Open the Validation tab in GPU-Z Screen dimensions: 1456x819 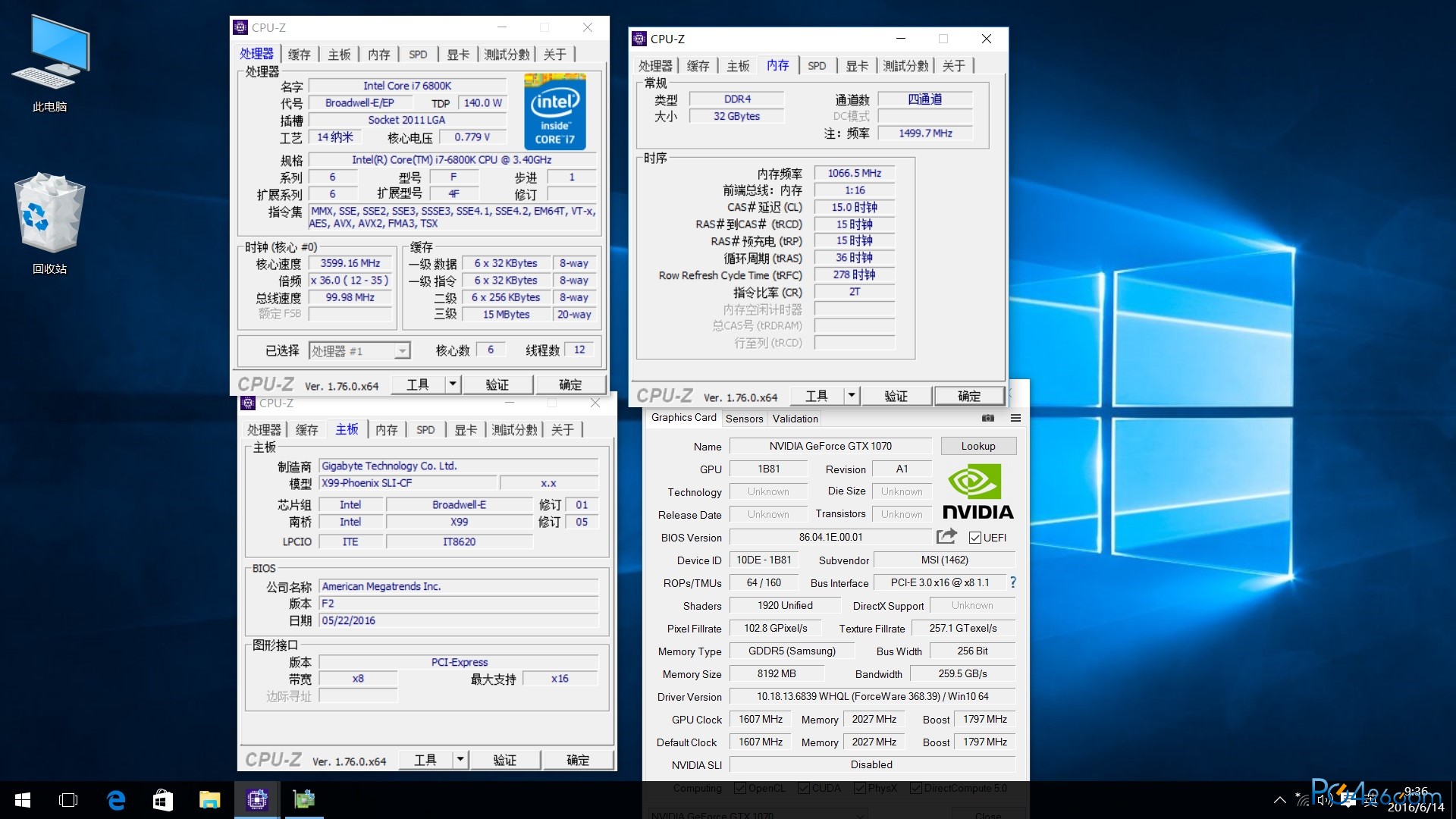click(795, 419)
